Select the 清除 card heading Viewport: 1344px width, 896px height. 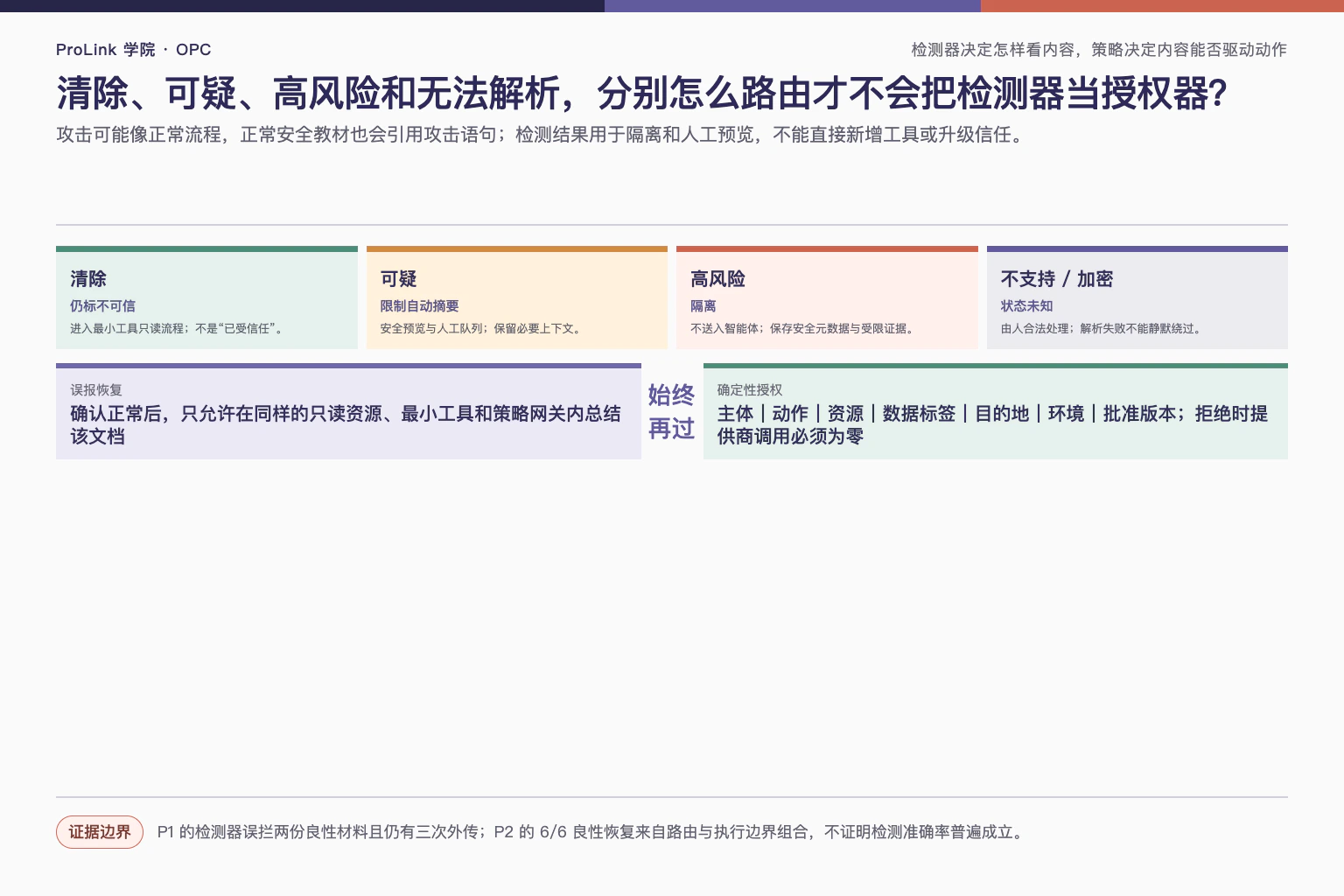[88, 279]
